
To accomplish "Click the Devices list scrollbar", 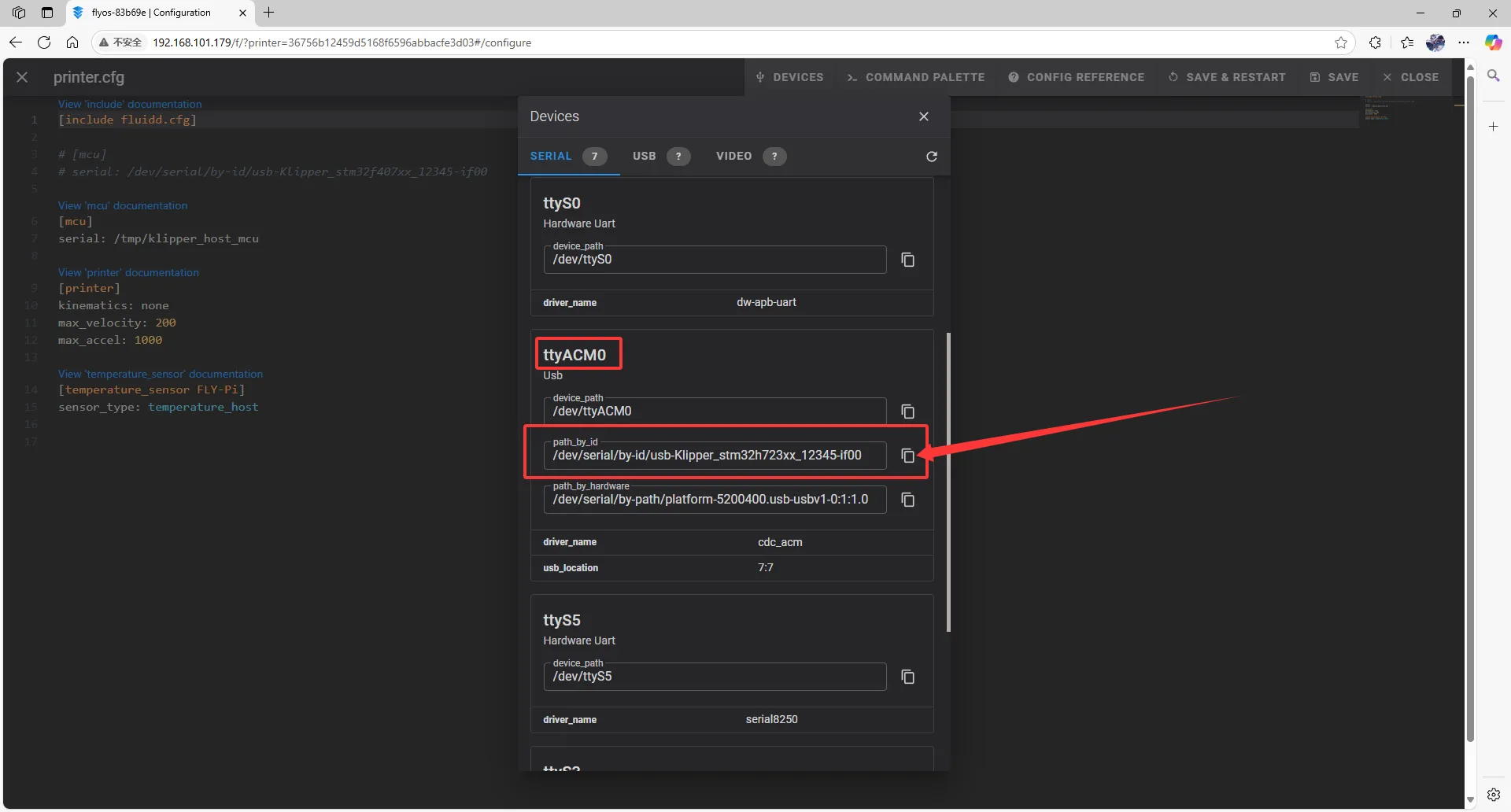I will [948, 482].
